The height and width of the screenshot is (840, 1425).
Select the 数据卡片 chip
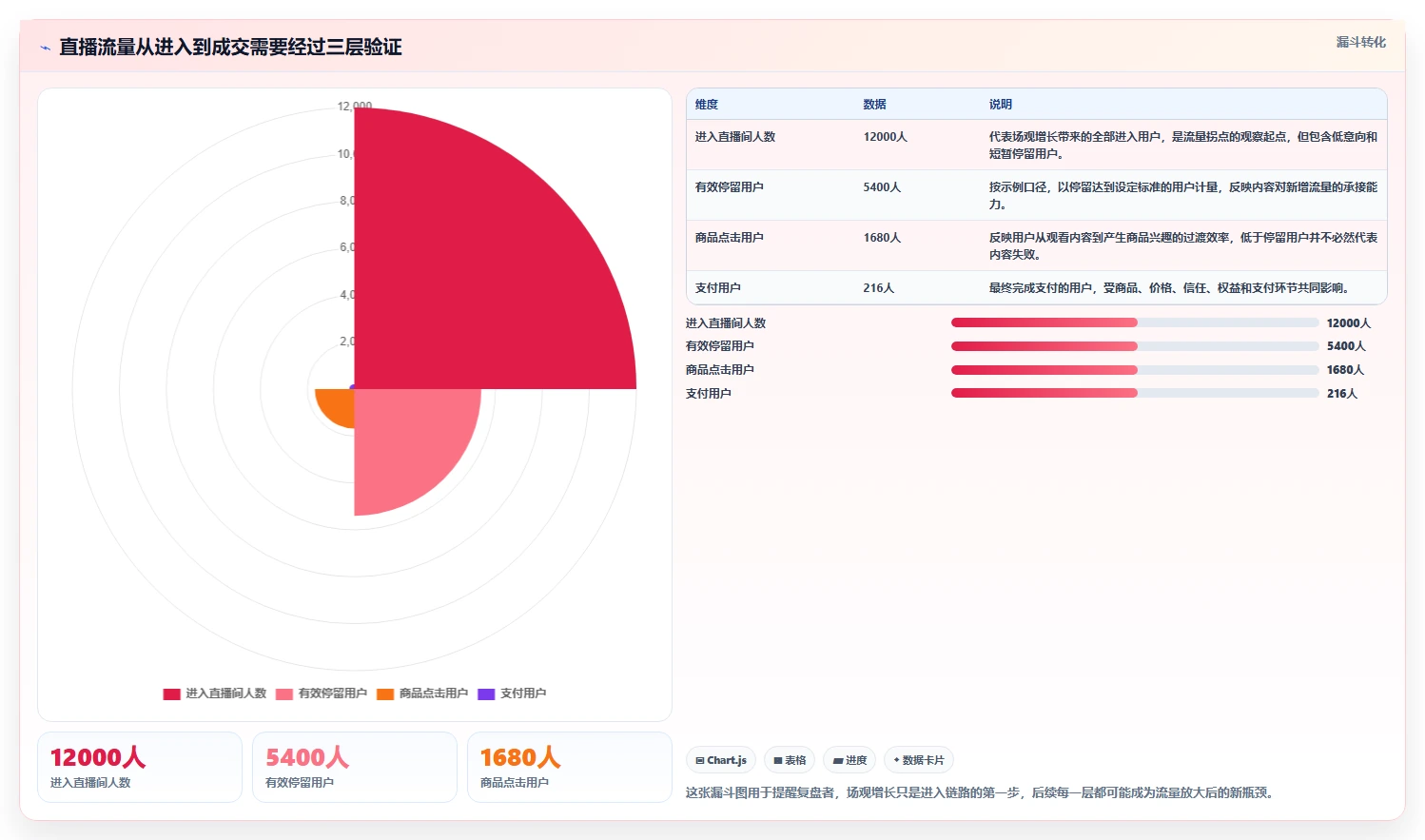click(919, 760)
